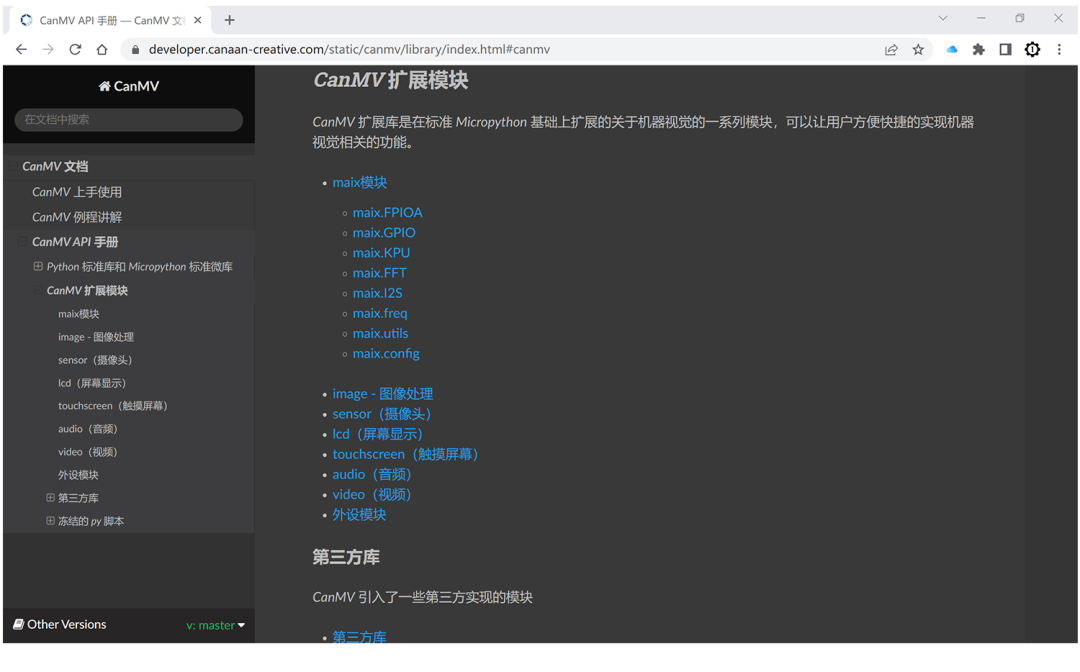
Task: Open maix.I2S link
Action: (377, 293)
